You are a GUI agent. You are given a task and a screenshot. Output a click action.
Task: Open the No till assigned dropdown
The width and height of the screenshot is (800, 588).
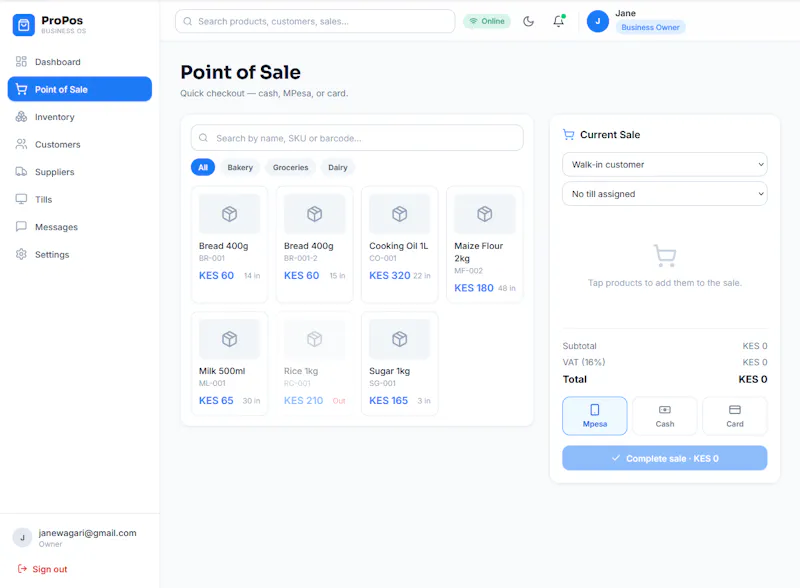(x=665, y=194)
